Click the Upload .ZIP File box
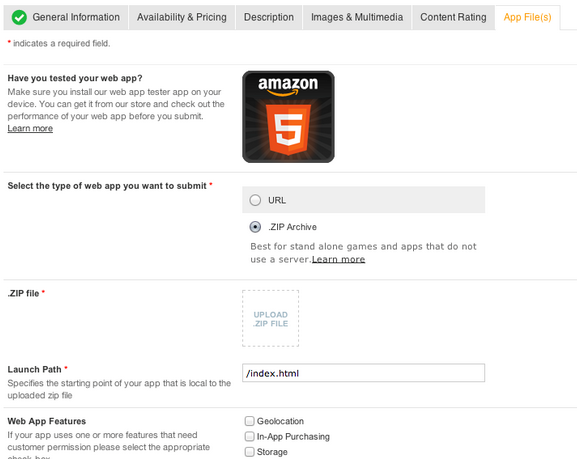577x459 pixels. tap(270, 318)
